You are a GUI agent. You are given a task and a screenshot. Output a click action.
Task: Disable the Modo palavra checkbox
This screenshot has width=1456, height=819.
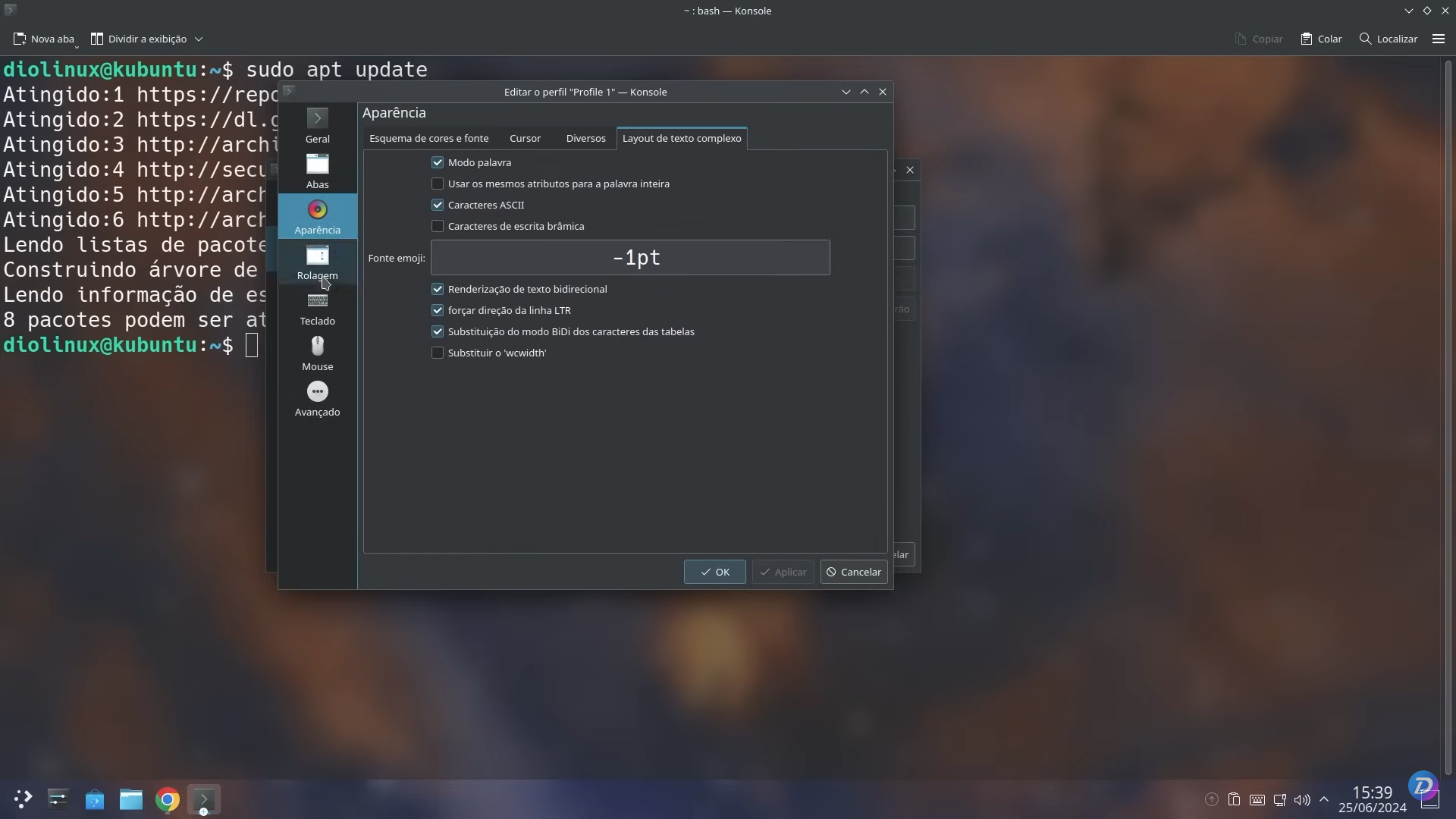pyautogui.click(x=438, y=162)
